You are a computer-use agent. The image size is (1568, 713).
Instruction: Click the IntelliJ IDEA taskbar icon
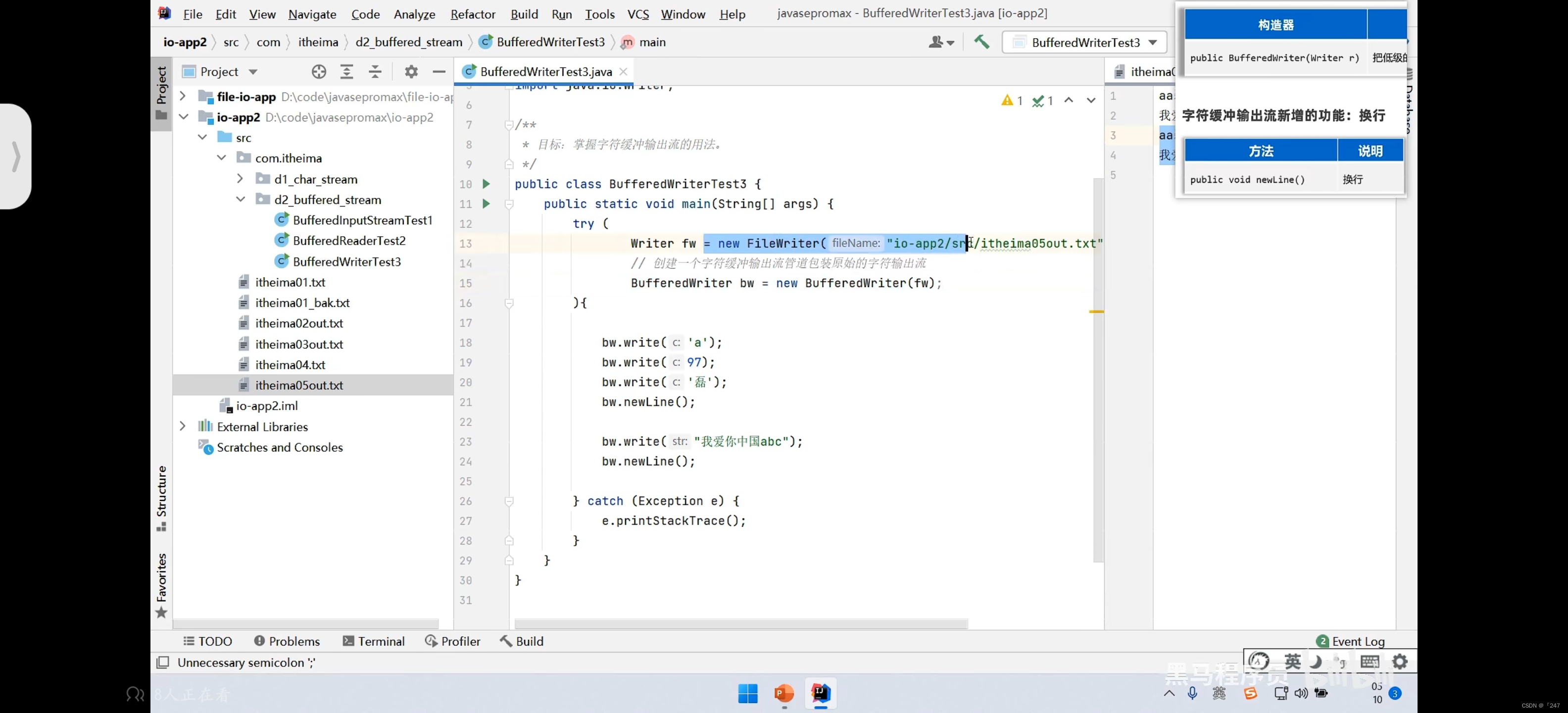[x=820, y=693]
